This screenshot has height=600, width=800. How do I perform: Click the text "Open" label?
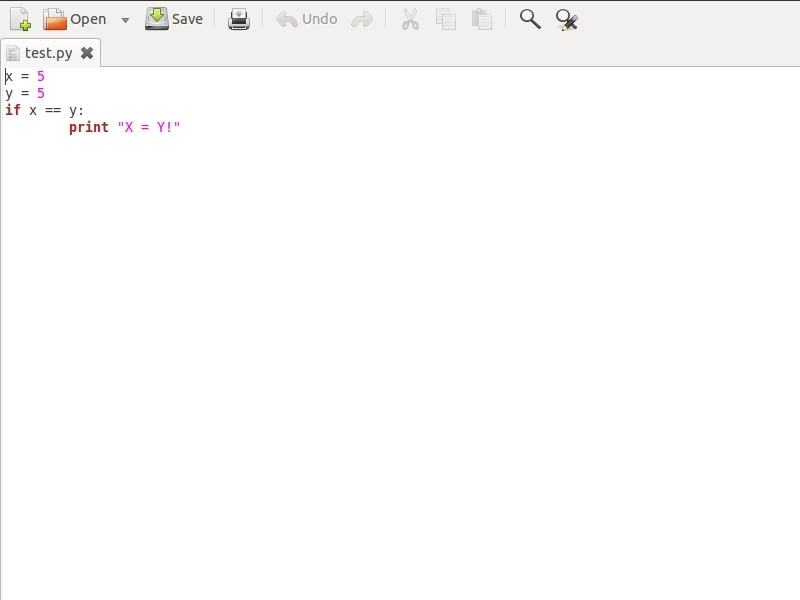pos(88,19)
